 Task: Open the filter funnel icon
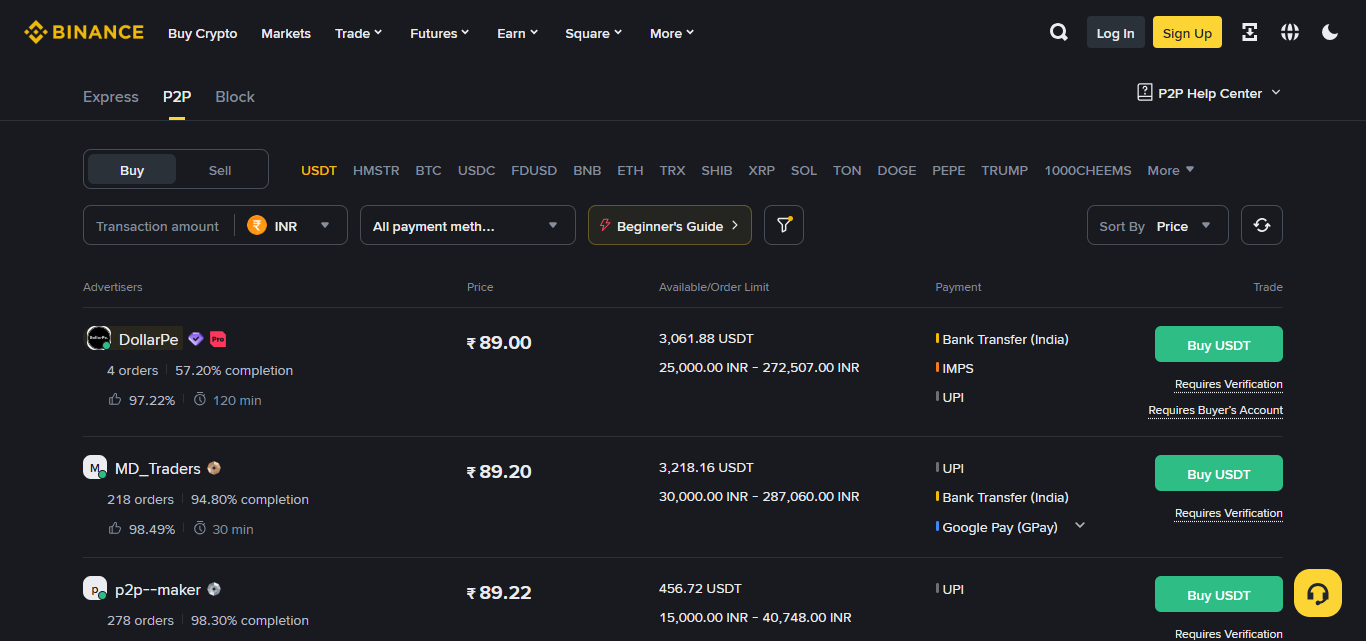[x=784, y=225]
